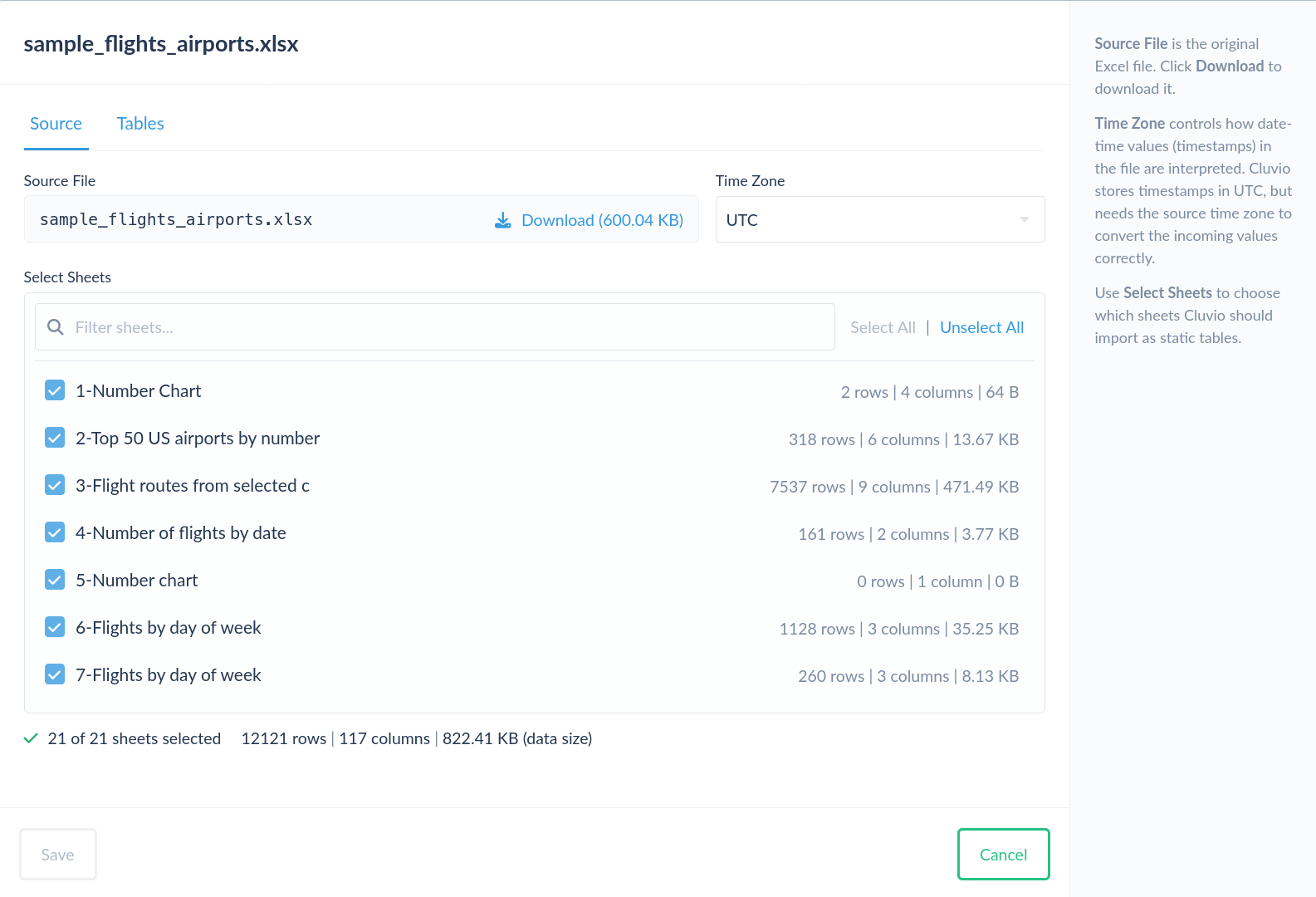Image resolution: width=1316 pixels, height=897 pixels.
Task: Focus the Filter sheets search field
Action: click(448, 327)
